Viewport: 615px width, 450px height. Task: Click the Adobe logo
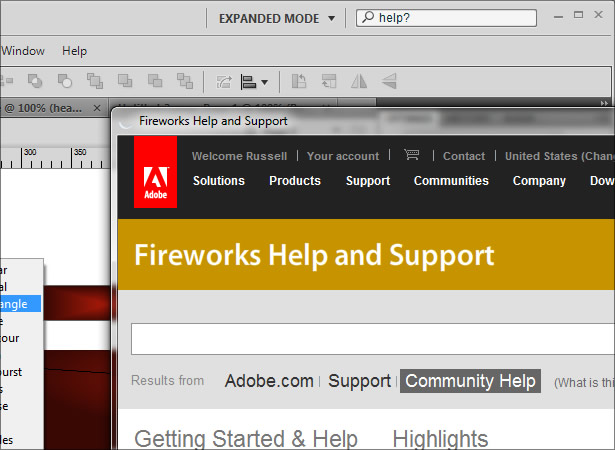pos(155,172)
